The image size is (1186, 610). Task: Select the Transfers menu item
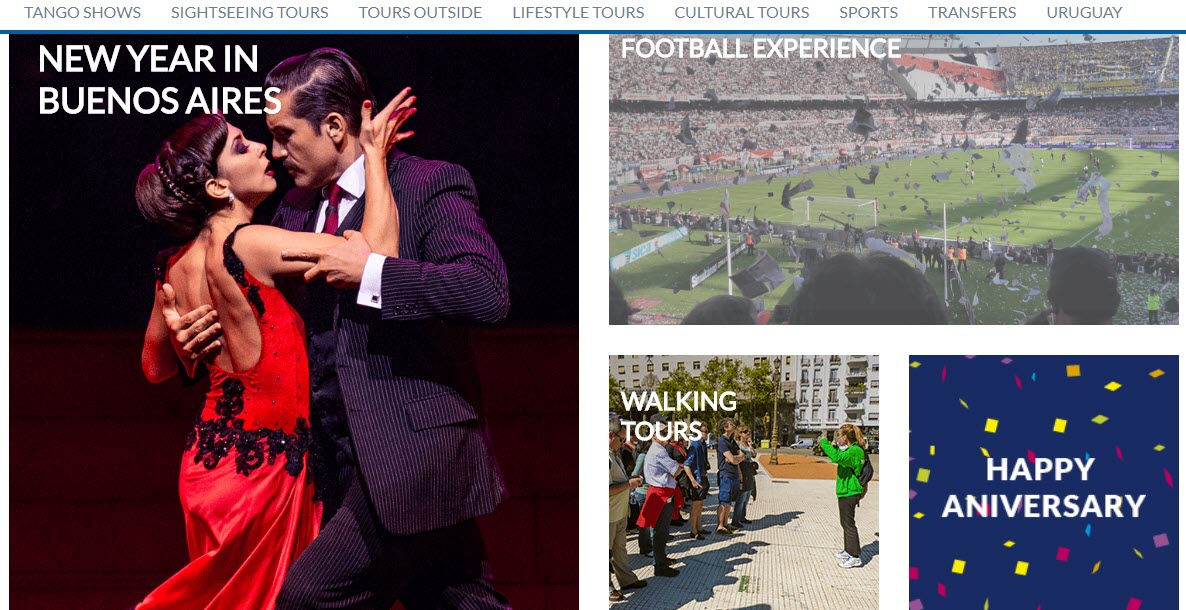[972, 13]
